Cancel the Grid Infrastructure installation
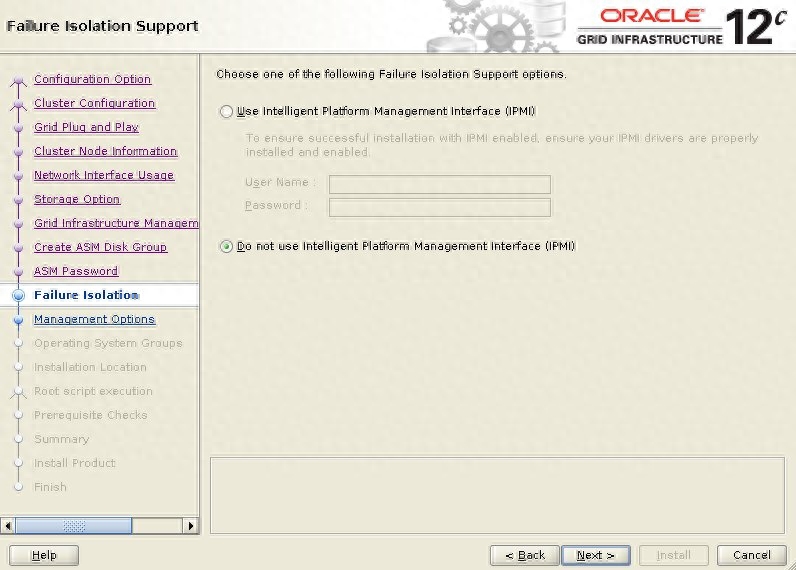Image resolution: width=796 pixels, height=570 pixels. (x=751, y=555)
